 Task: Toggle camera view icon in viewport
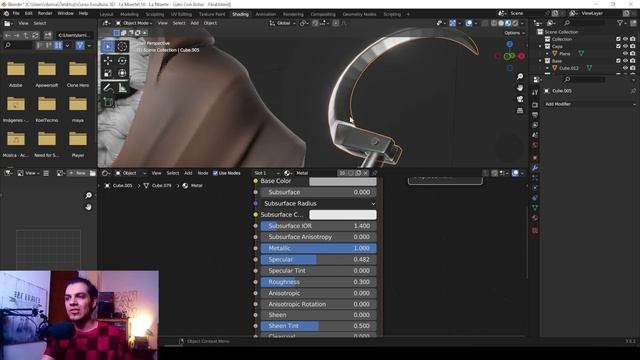click(x=520, y=99)
